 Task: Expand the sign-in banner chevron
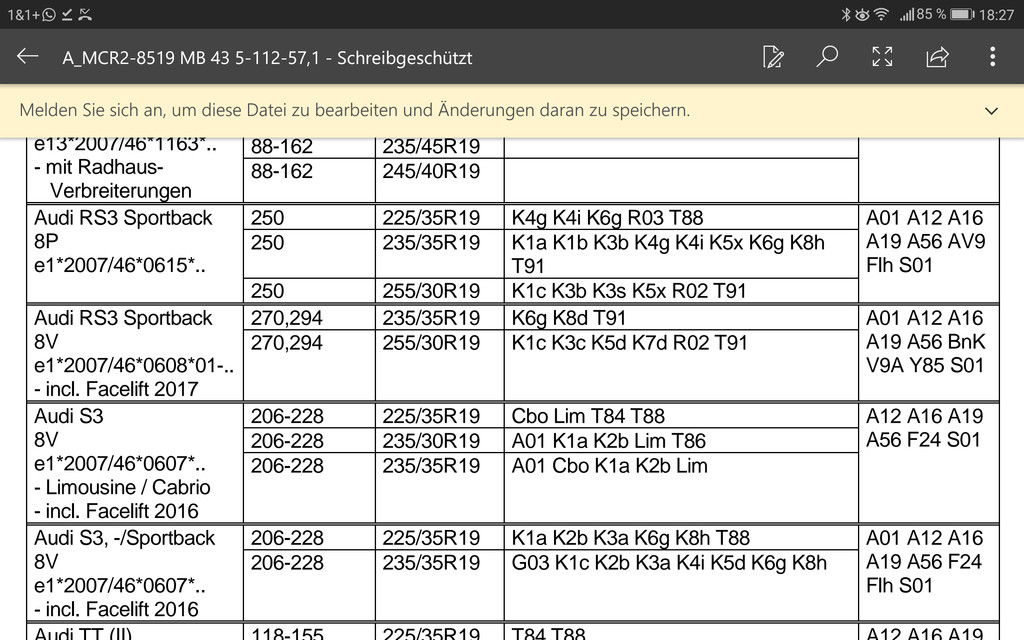[x=991, y=111]
